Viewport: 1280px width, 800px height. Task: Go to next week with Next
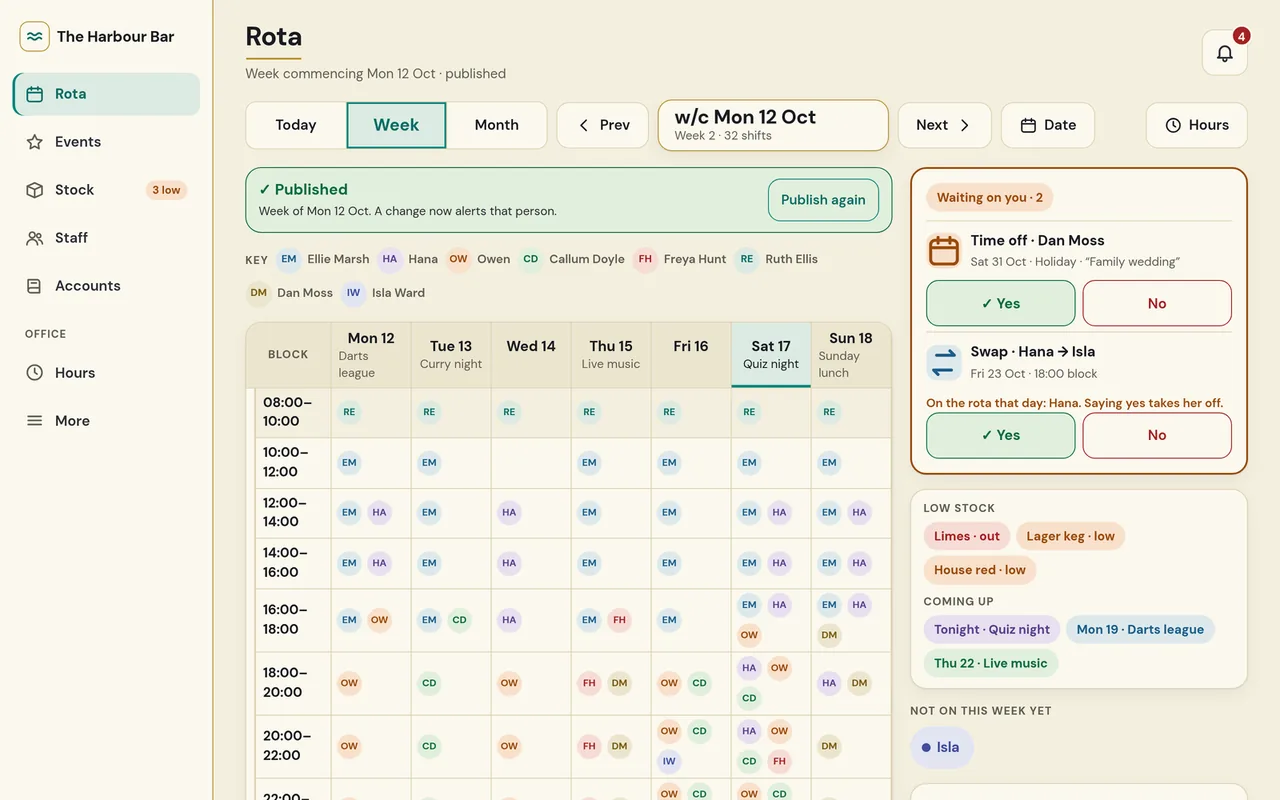click(944, 125)
